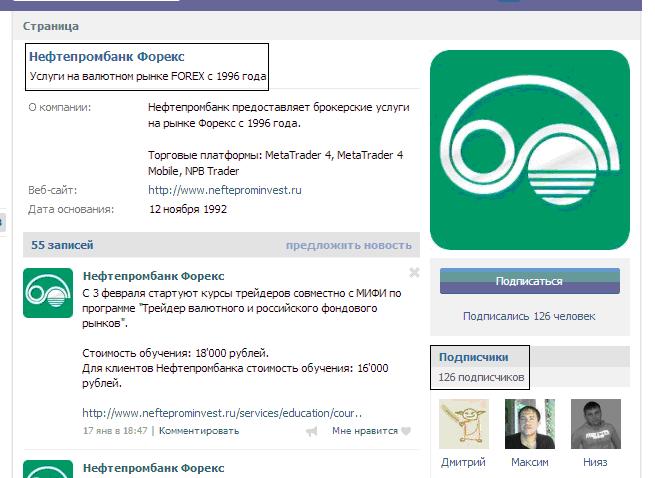Open the large green Нефтепромбанк logo image

pos(530,150)
